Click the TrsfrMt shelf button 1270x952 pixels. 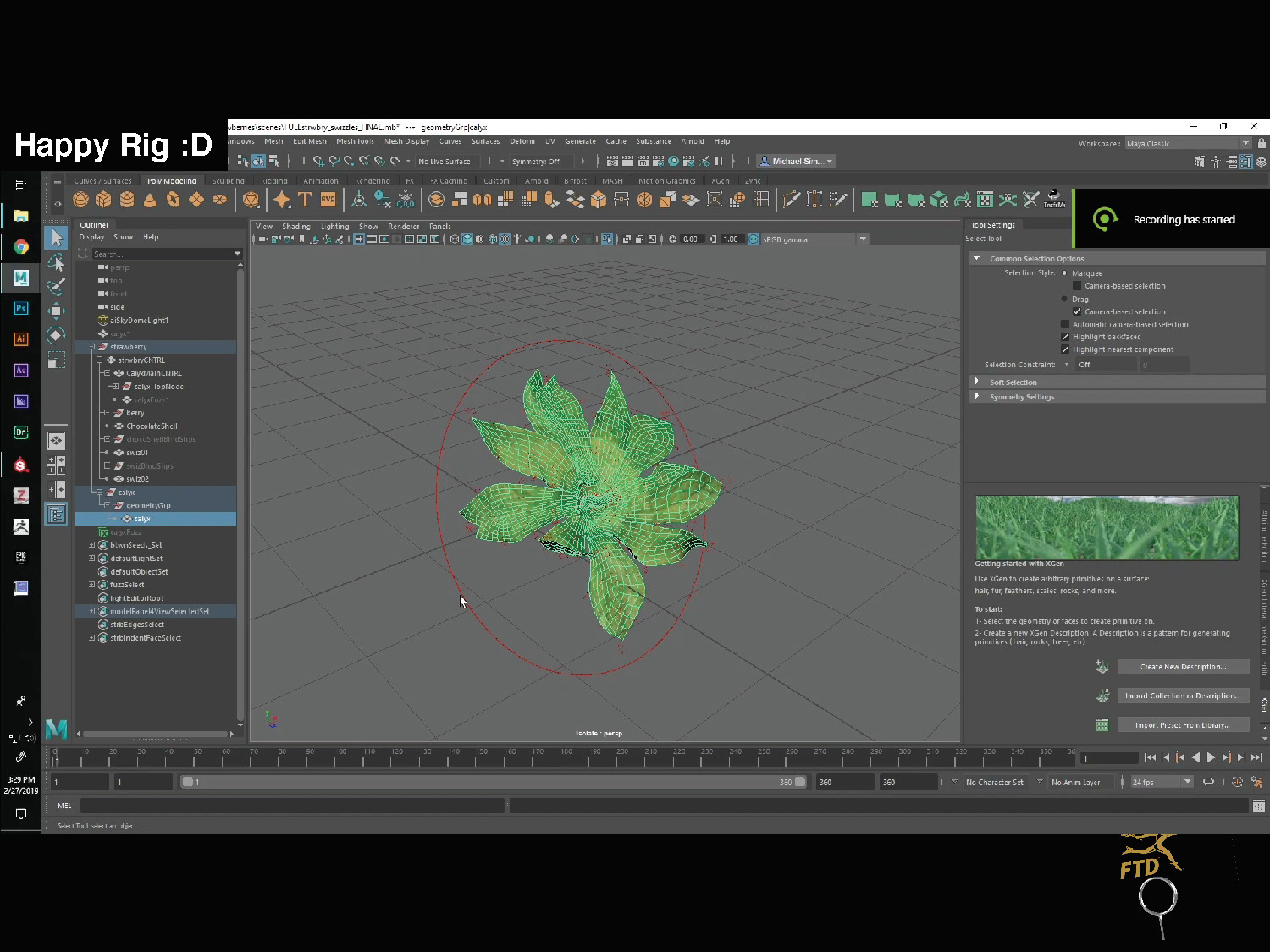1054,200
